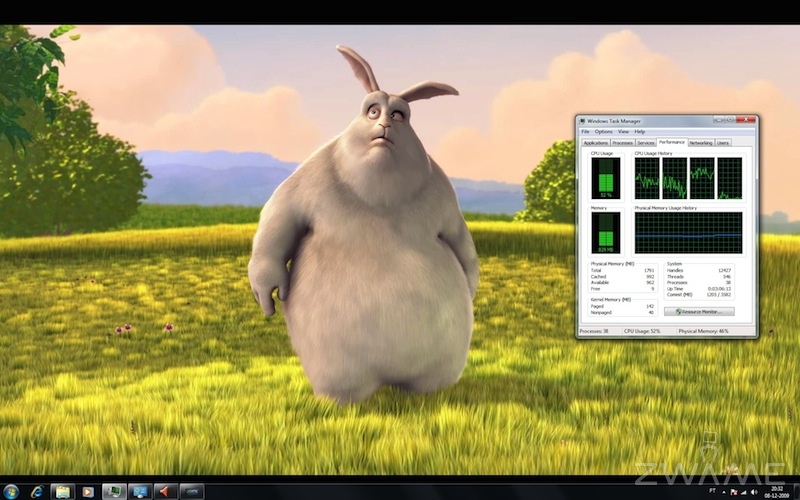Click the CPU Usage 52% gauge
Image resolution: width=800 pixels, height=500 pixels.
point(606,178)
